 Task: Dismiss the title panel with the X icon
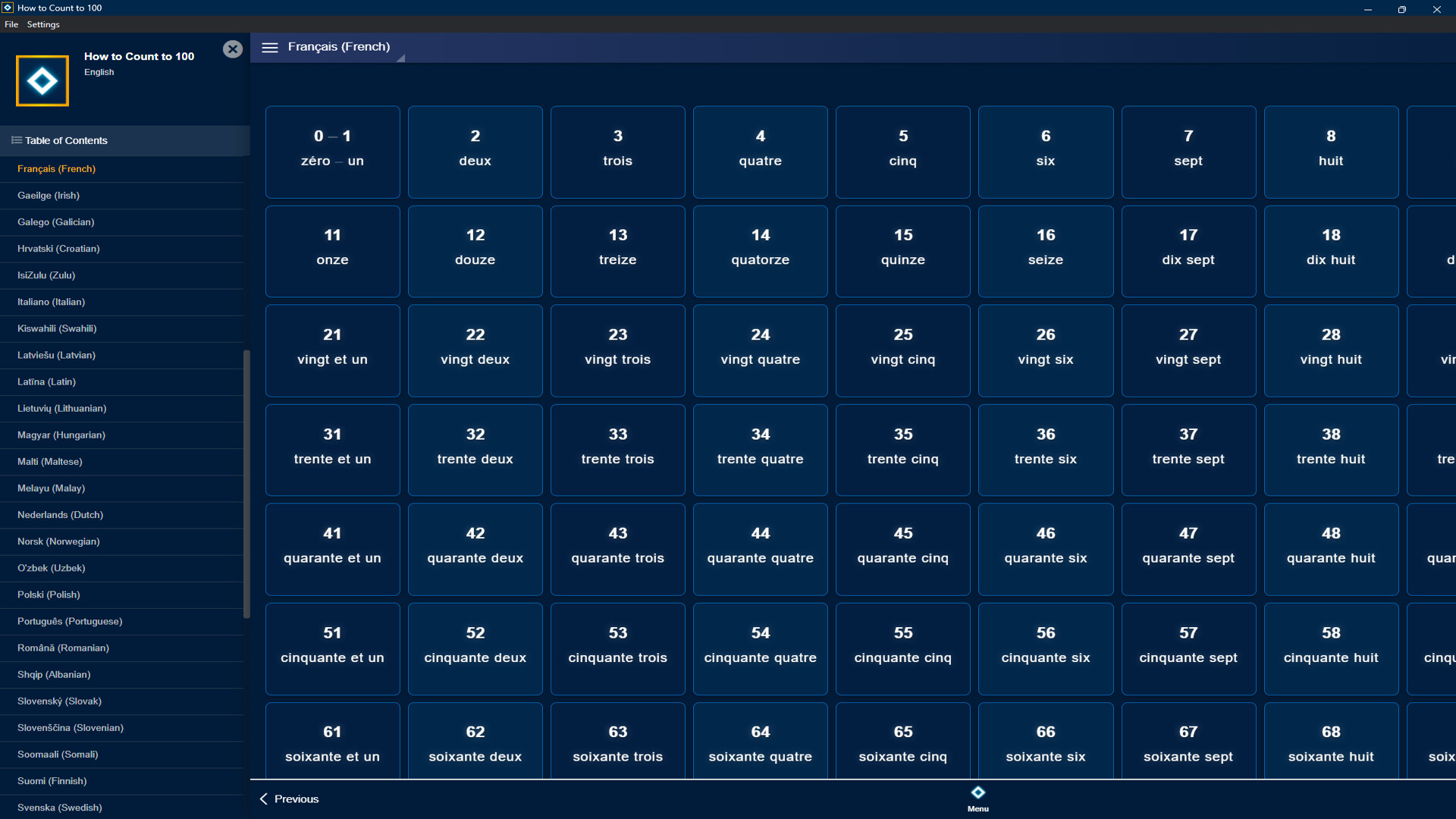tap(232, 49)
